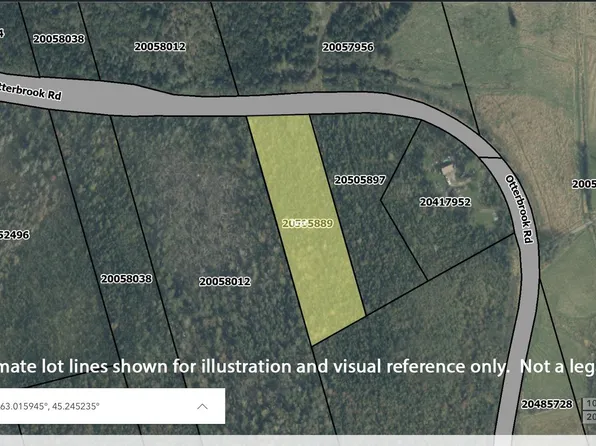Image resolution: width=596 pixels, height=446 pixels.
Task: Click the 20058038 label north of Otterbrook Rd
Action: (59, 39)
